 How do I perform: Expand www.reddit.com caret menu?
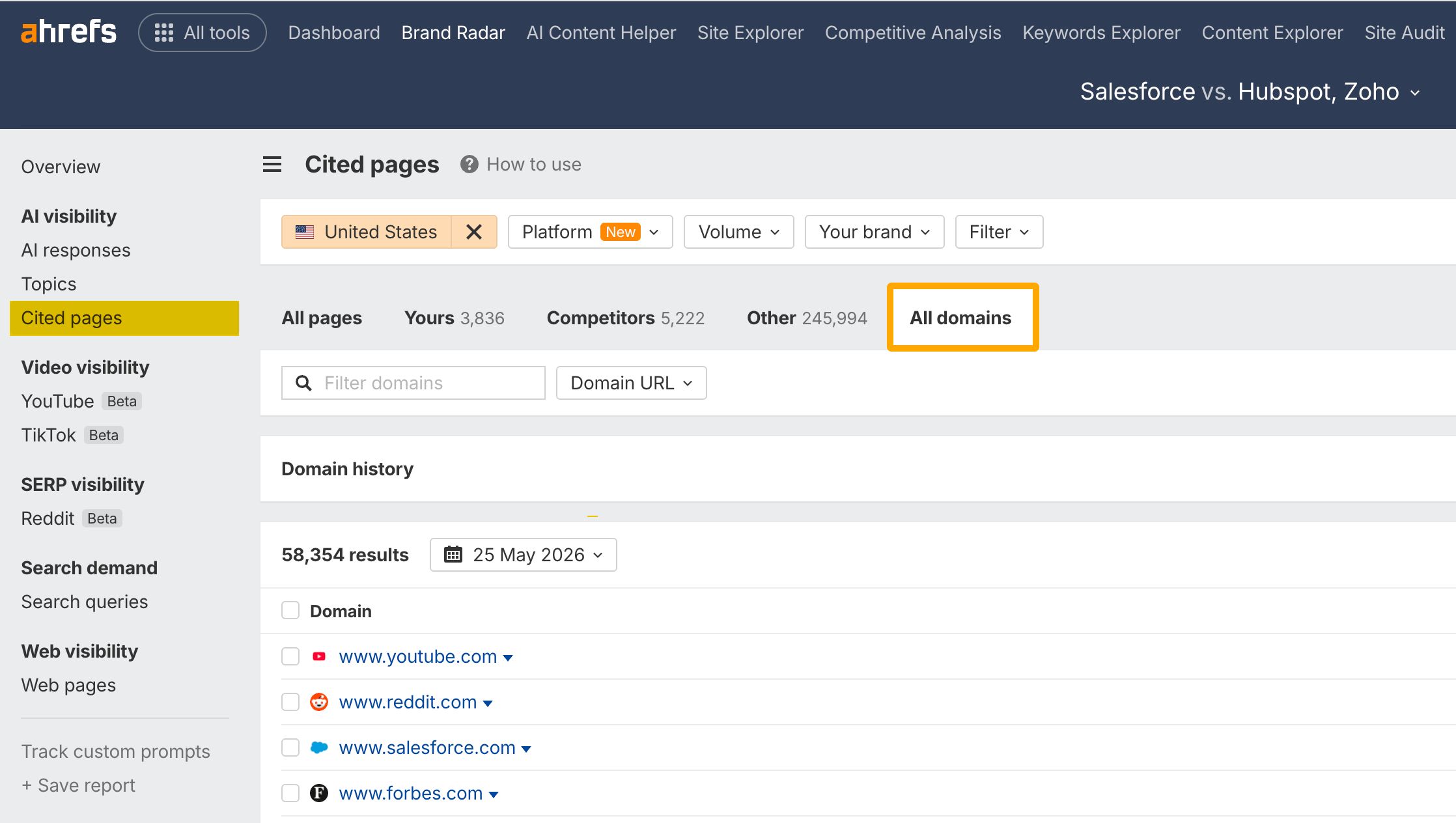(x=488, y=703)
